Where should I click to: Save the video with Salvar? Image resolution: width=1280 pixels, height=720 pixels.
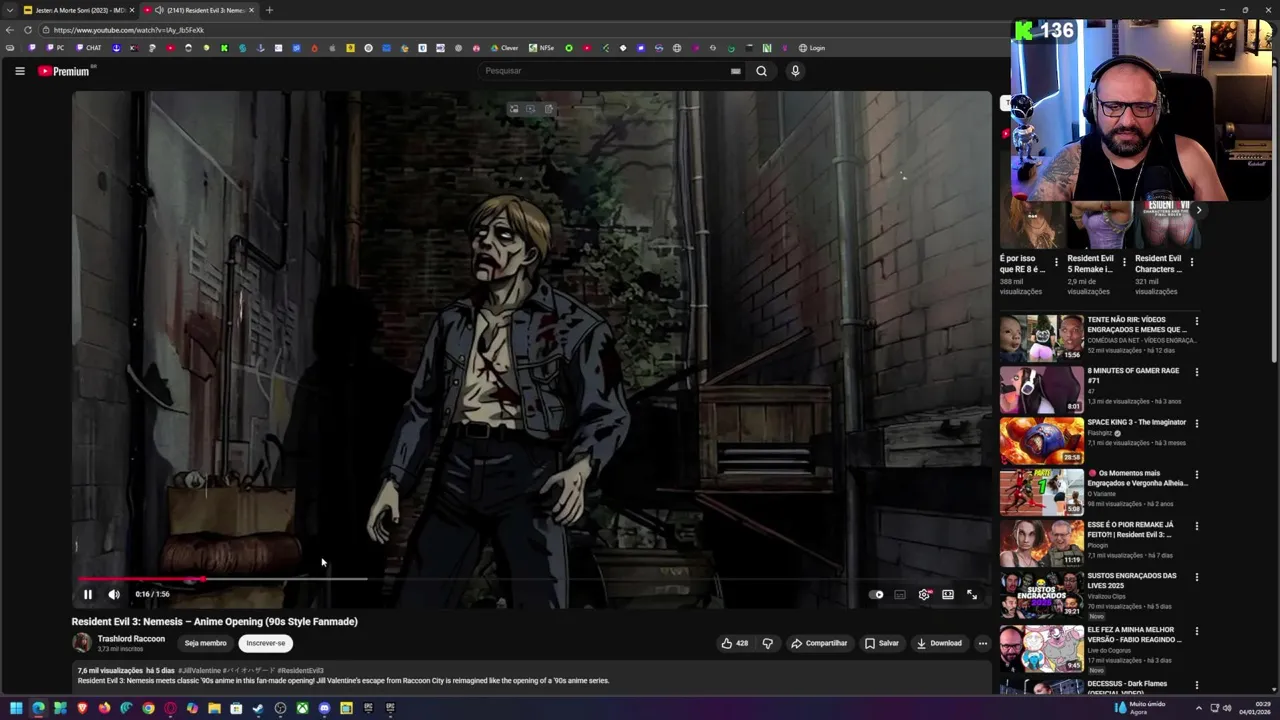pos(882,643)
